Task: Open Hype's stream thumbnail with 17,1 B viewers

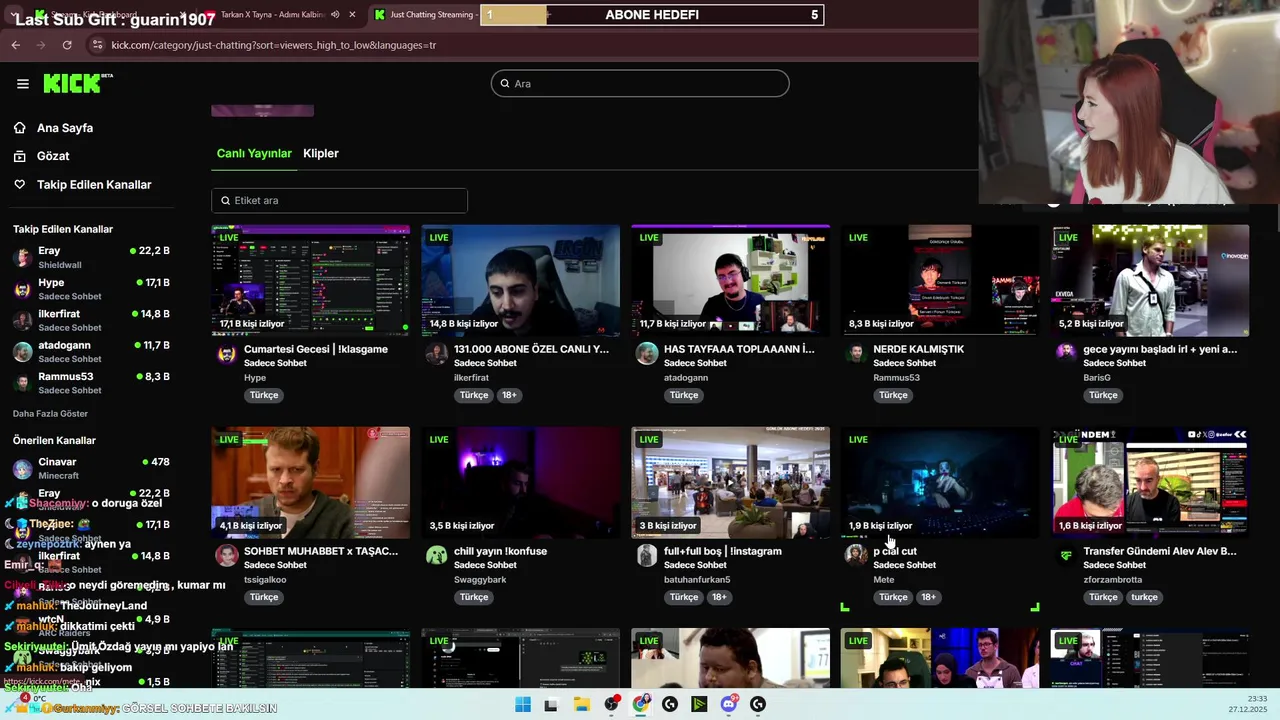Action: point(311,280)
